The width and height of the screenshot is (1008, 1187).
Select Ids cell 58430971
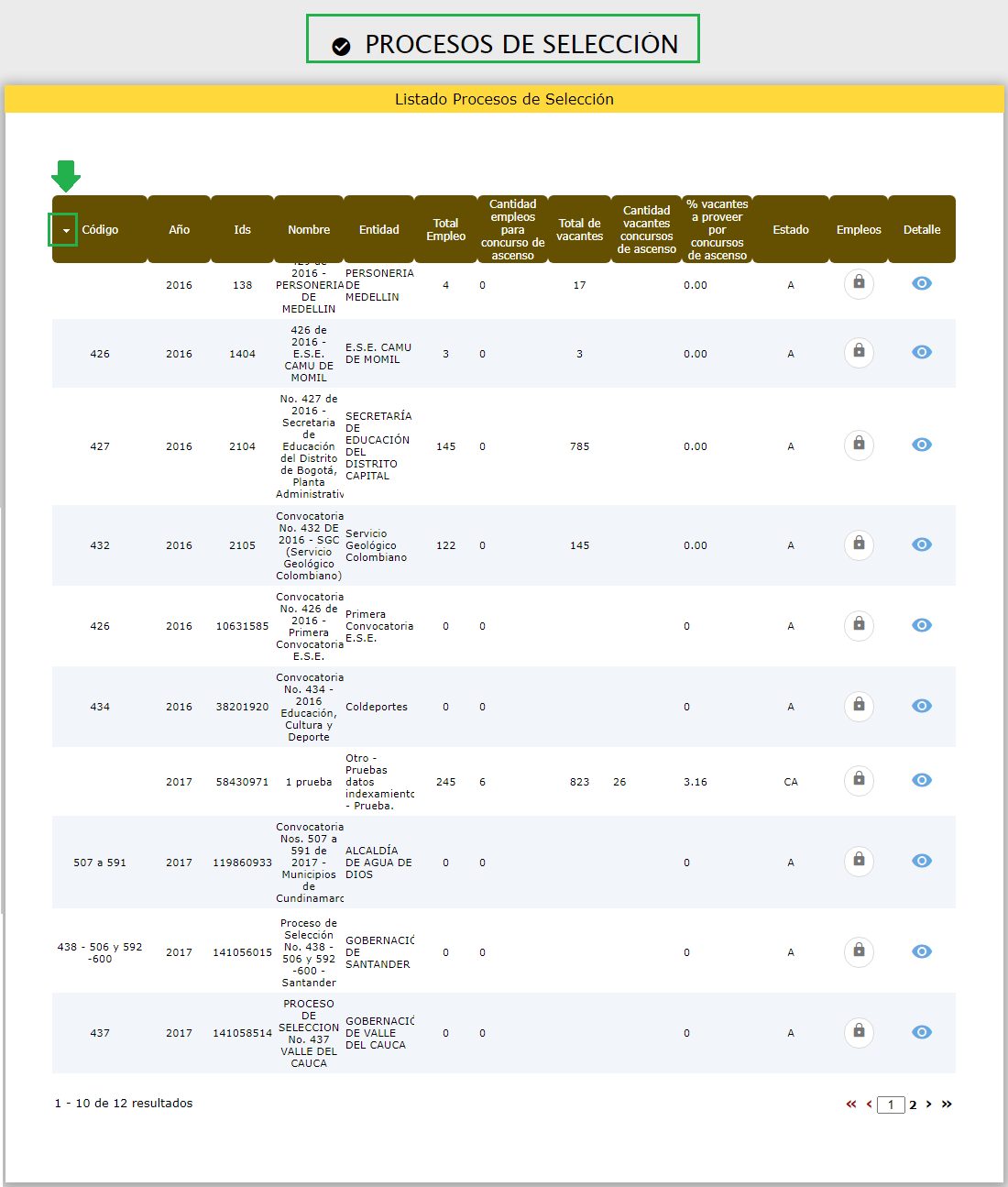242,782
